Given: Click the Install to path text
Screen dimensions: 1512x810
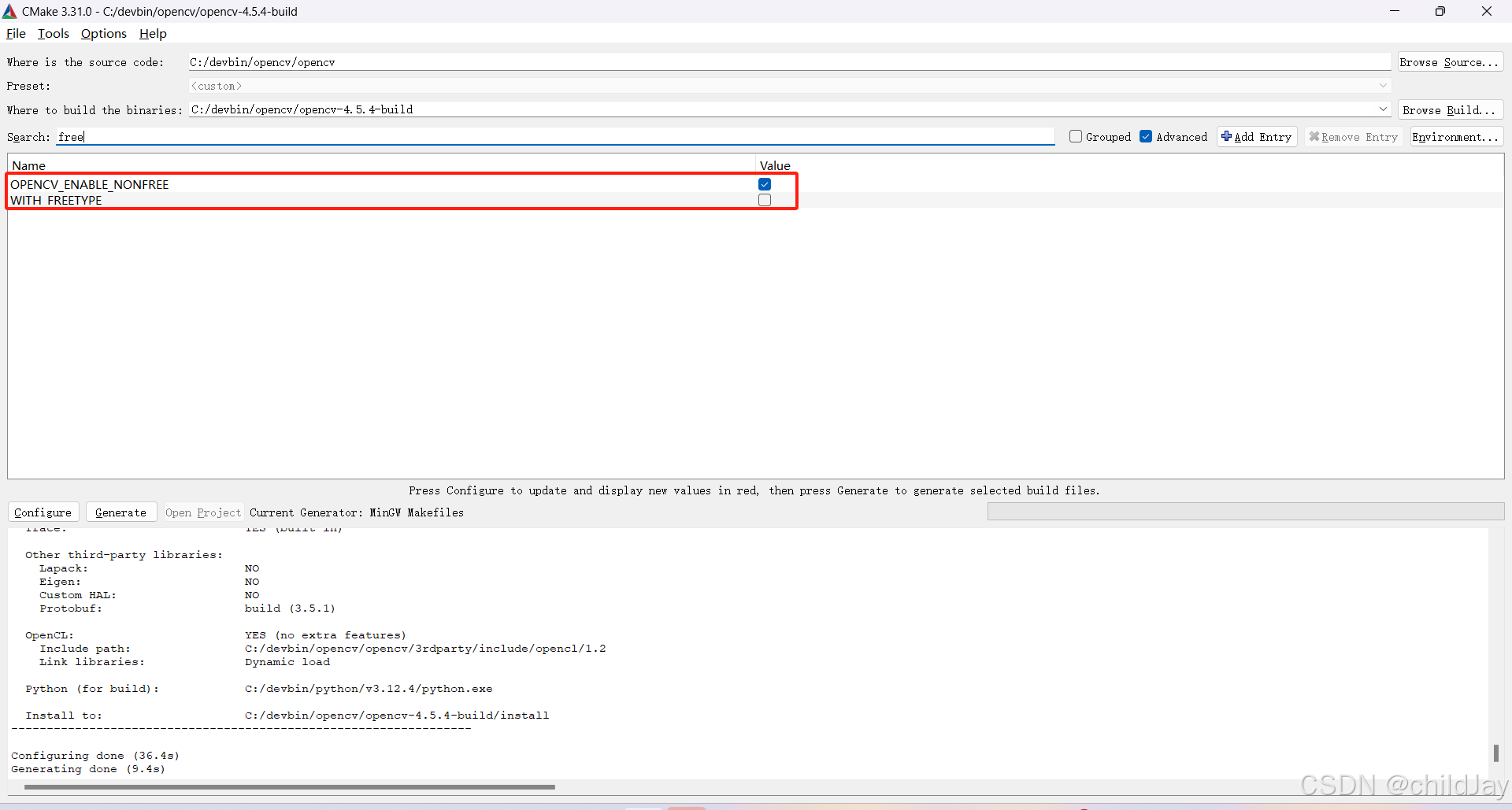Looking at the screenshot, I should tap(397, 716).
